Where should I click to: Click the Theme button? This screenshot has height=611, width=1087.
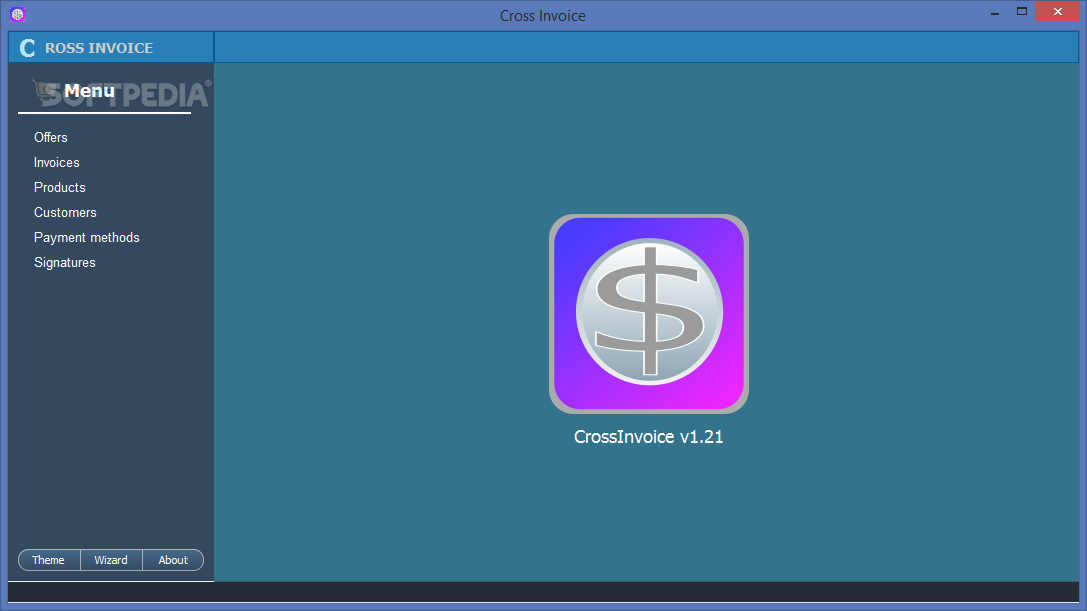49,560
